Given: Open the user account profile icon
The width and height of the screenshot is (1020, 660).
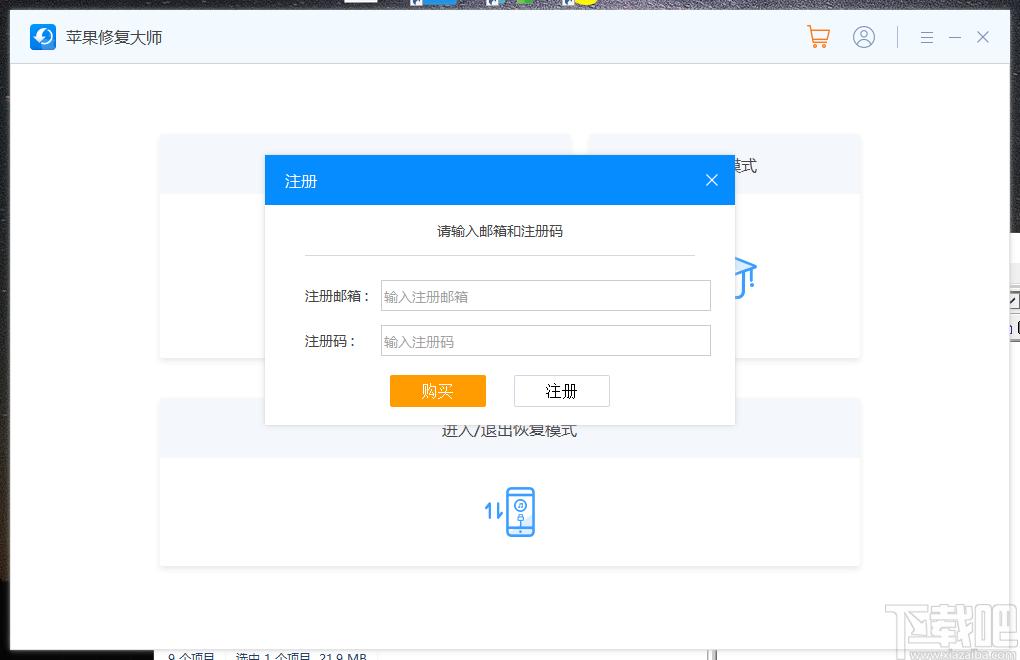Looking at the screenshot, I should [x=864, y=37].
